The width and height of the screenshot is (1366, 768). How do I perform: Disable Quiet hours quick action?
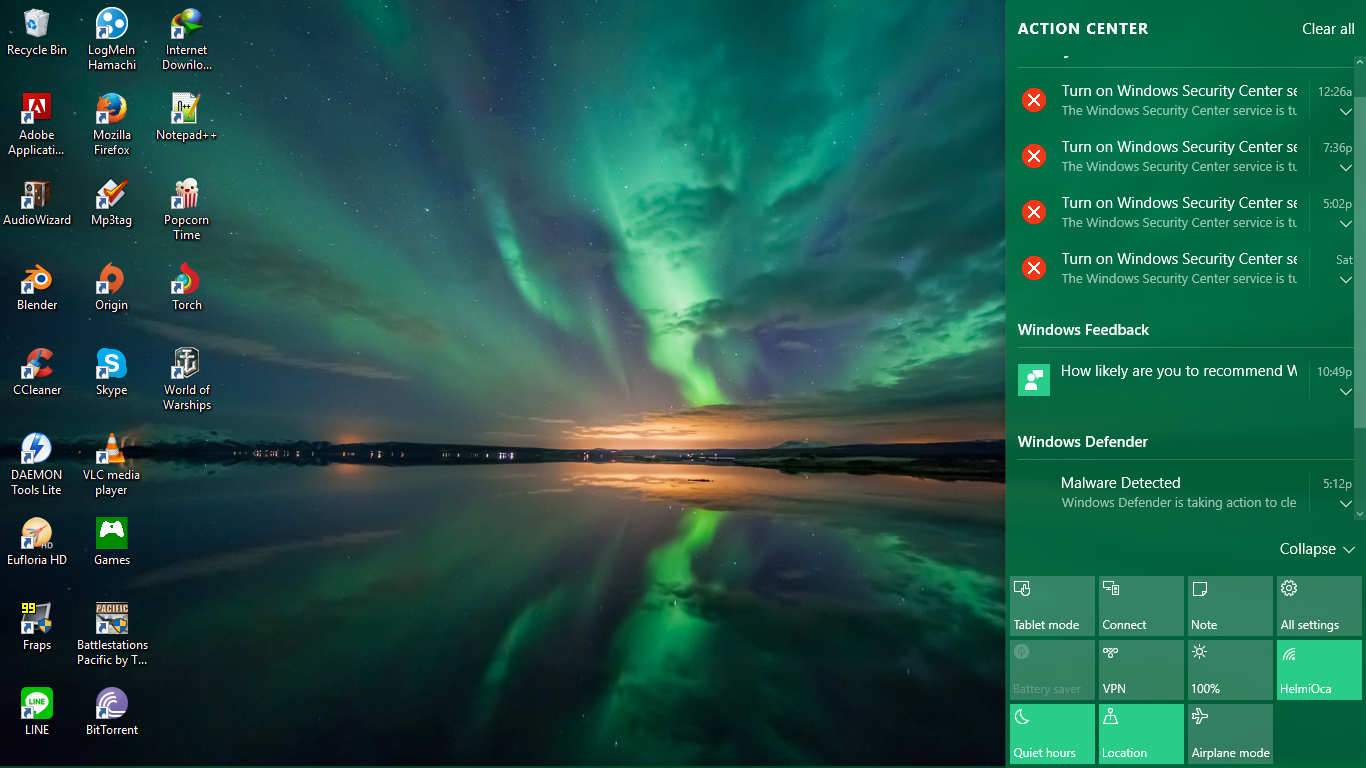[x=1052, y=734]
